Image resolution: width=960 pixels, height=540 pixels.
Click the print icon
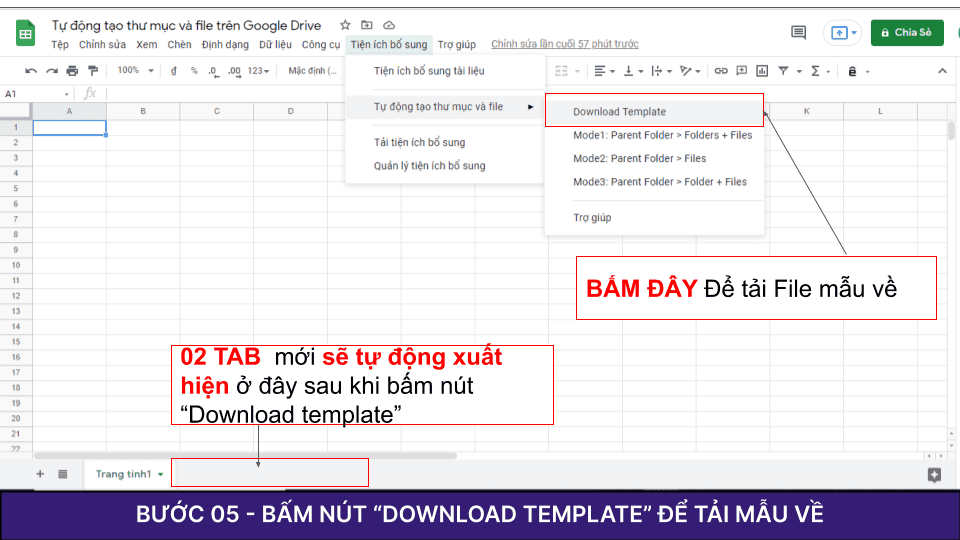(x=72, y=71)
